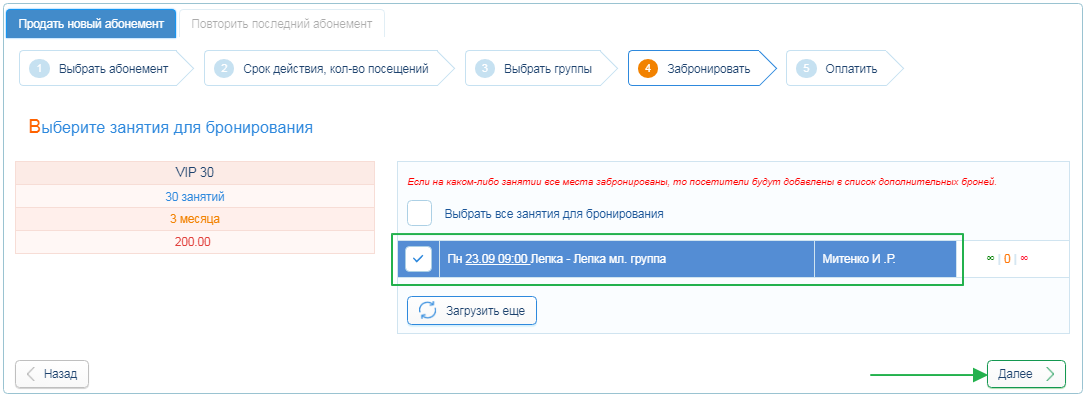Click step number 5 circle icon

[806, 69]
